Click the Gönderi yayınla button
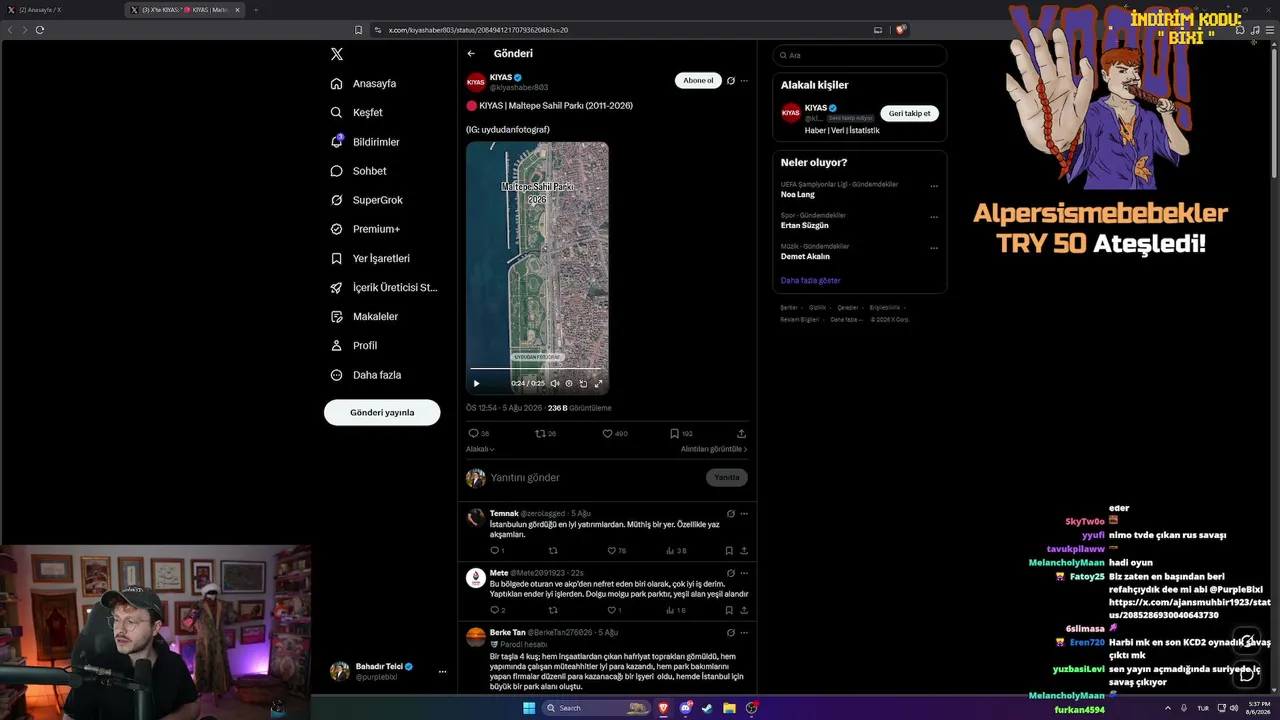This screenshot has height=720, width=1280. [382, 412]
